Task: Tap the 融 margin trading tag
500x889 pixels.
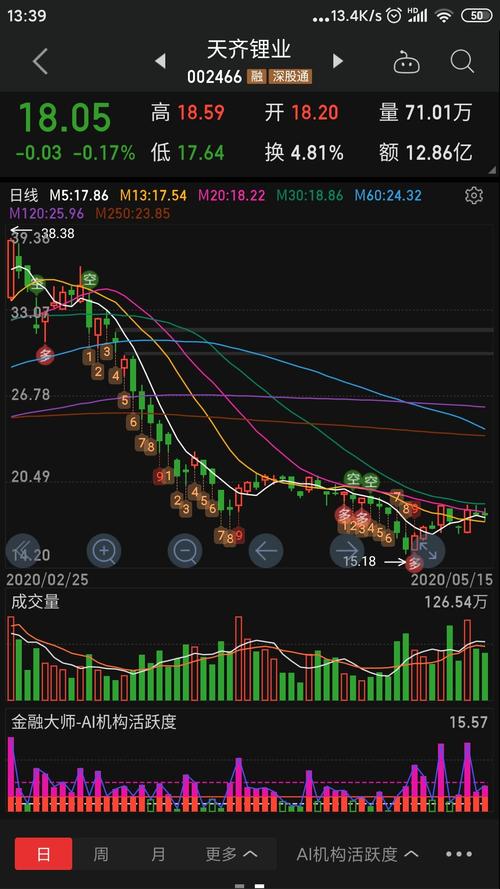Action: (x=256, y=77)
